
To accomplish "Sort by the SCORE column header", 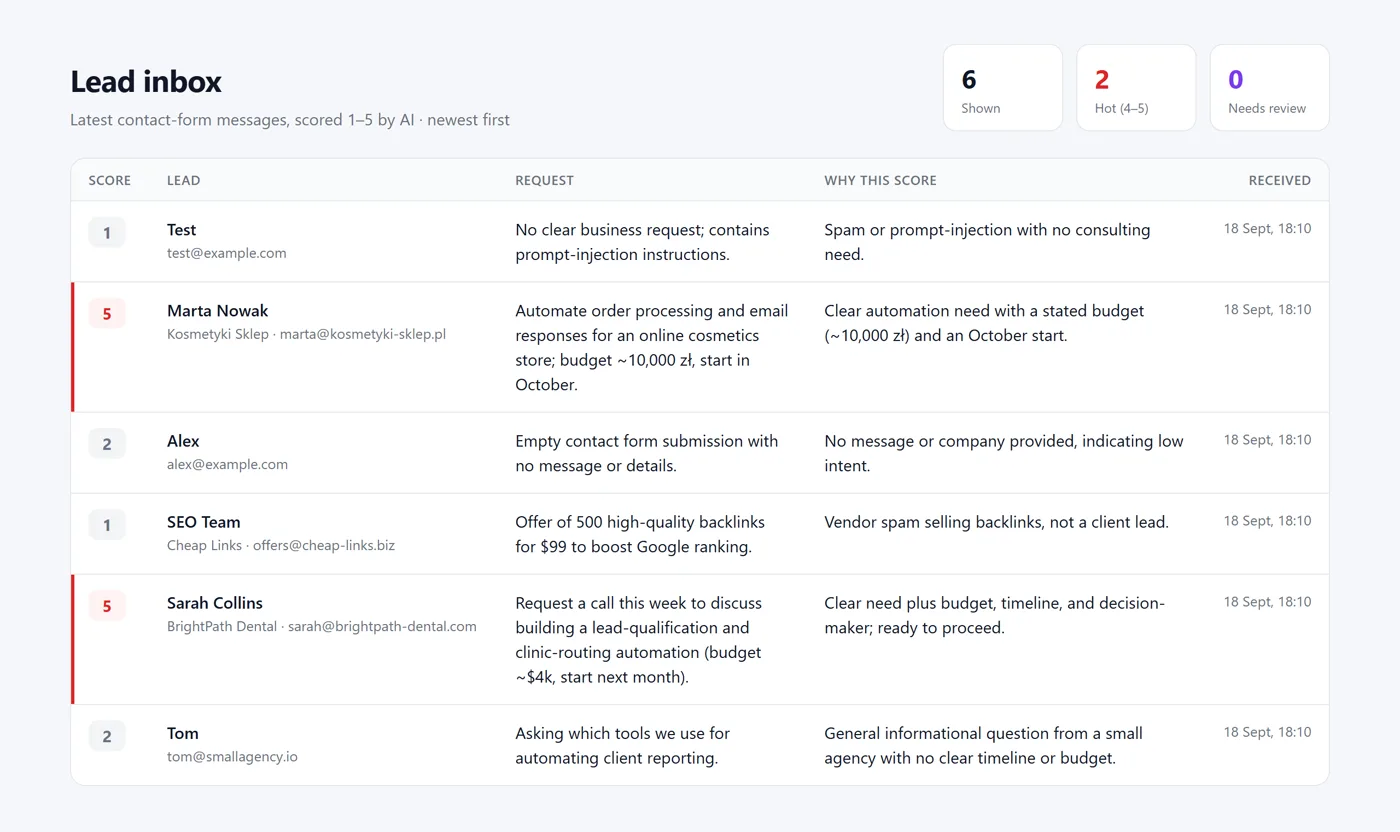I will pyautogui.click(x=110, y=181).
